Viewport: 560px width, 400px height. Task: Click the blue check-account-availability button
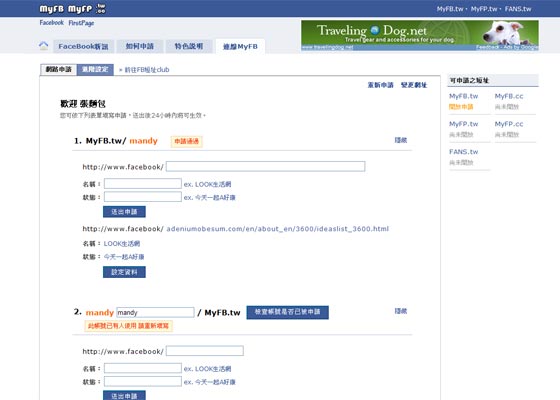[x=288, y=312]
